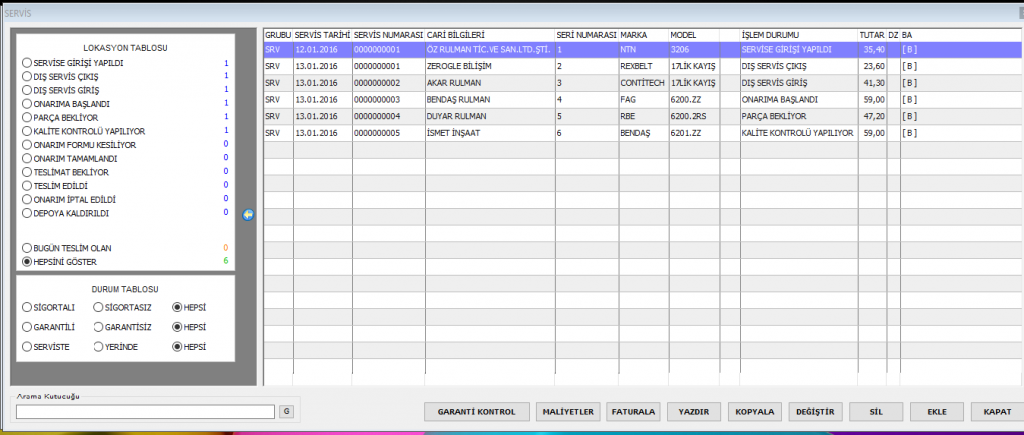Open Maliyetler with its button
Viewport: 1024px width, 435px height.
click(567, 411)
